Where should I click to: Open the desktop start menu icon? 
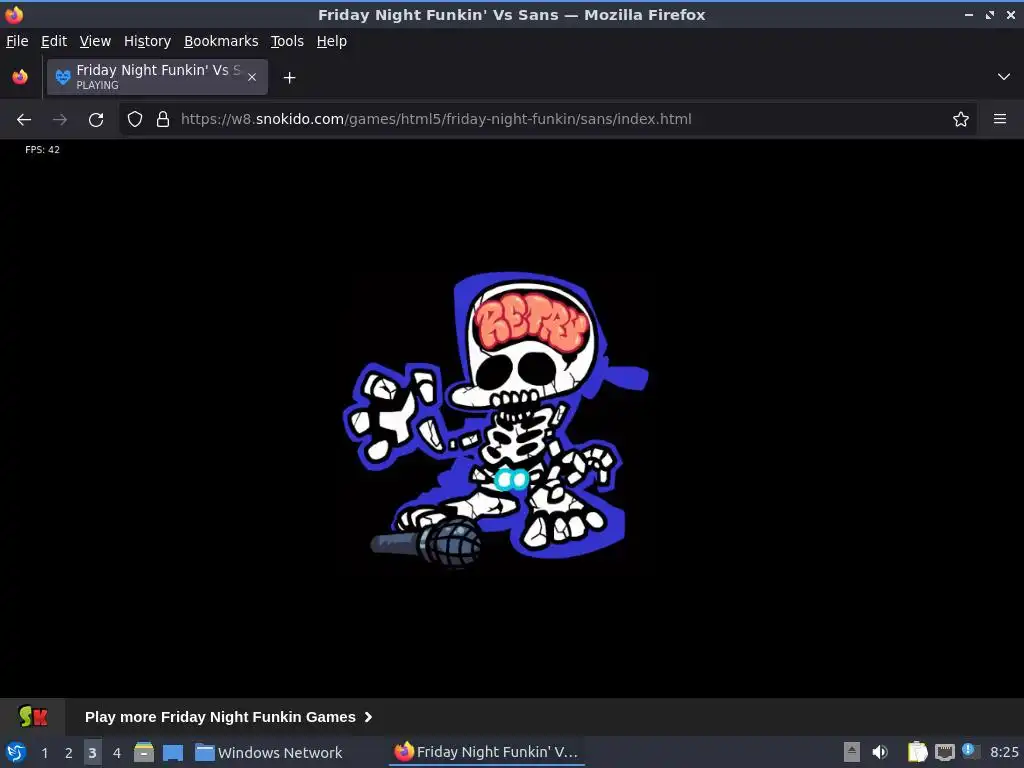tap(16, 752)
